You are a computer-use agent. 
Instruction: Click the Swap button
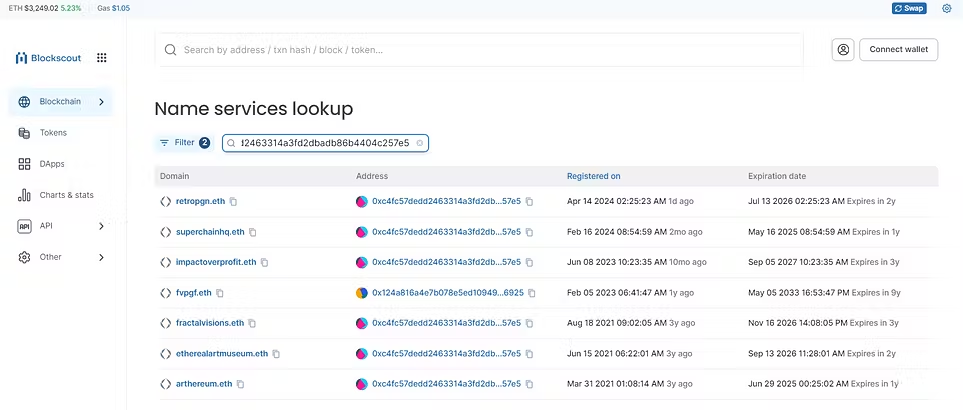pos(909,9)
